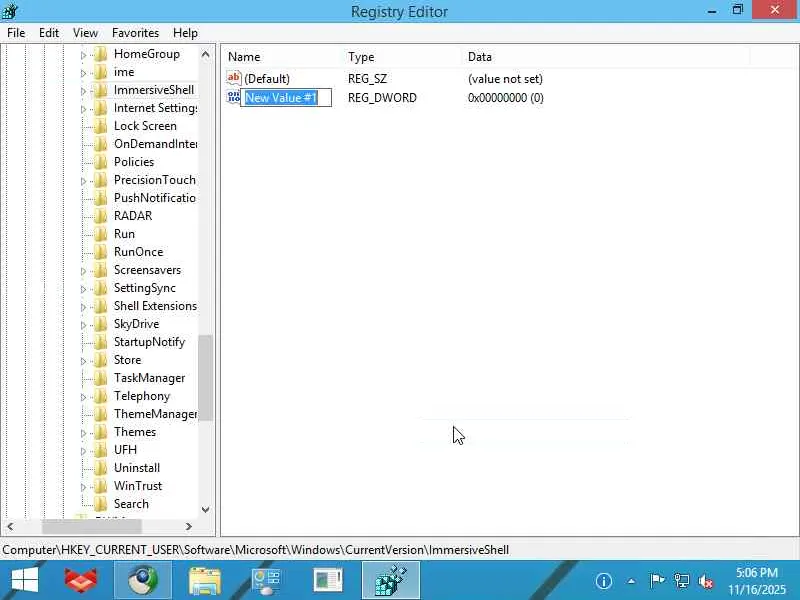The height and width of the screenshot is (600, 800).
Task: Click the muted volume tray icon
Action: 706,581
